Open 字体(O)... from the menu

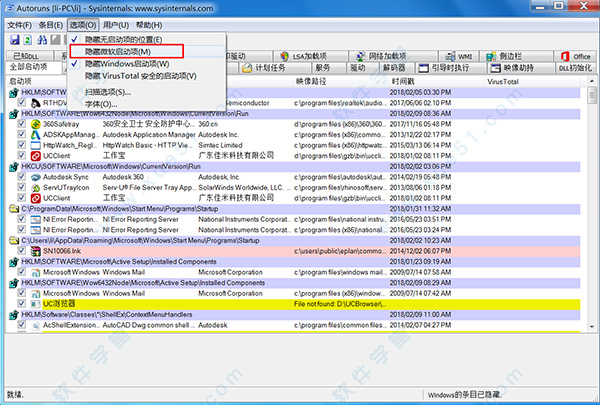147,104
